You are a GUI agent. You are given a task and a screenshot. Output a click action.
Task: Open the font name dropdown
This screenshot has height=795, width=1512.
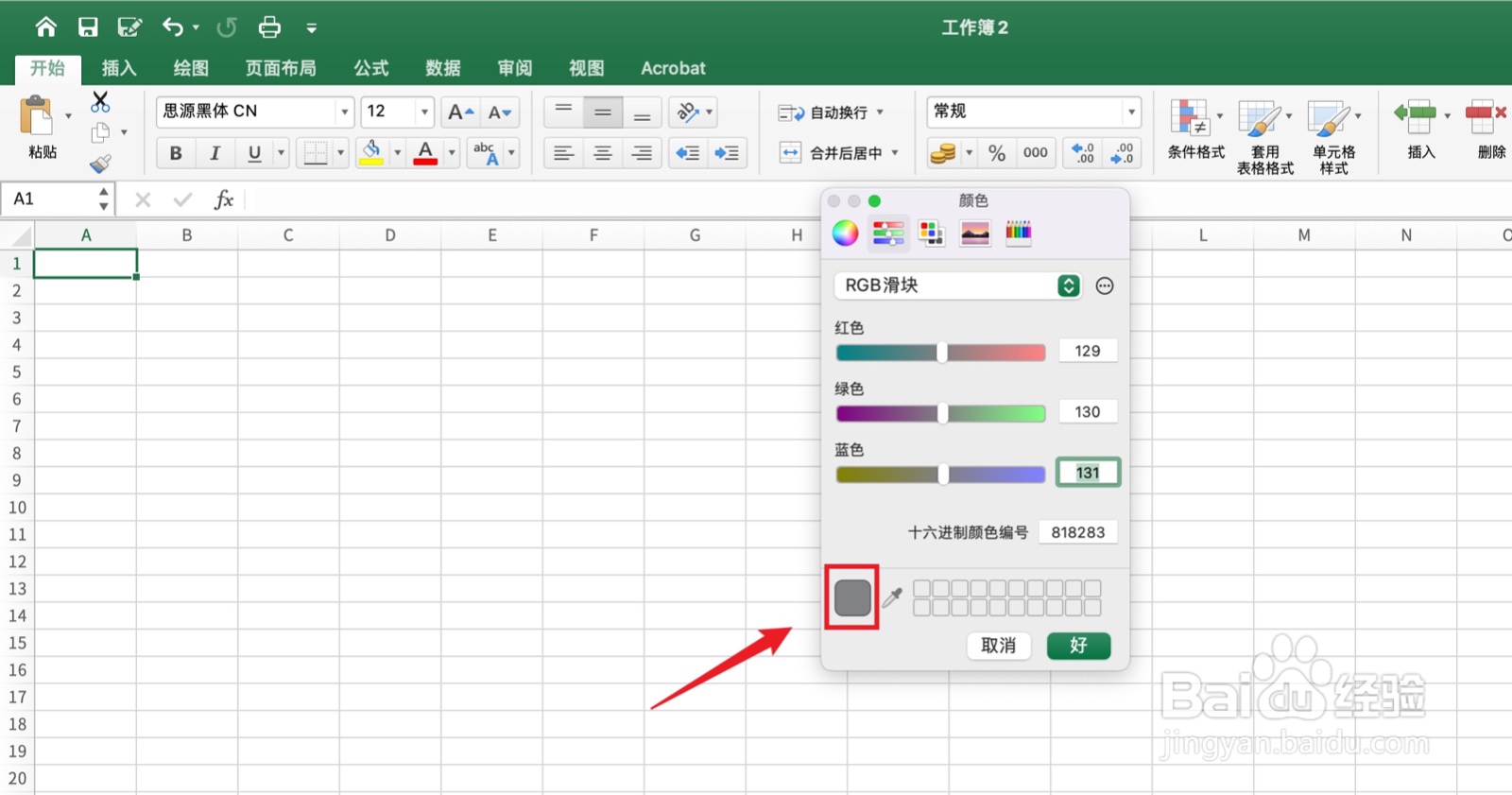tap(344, 112)
